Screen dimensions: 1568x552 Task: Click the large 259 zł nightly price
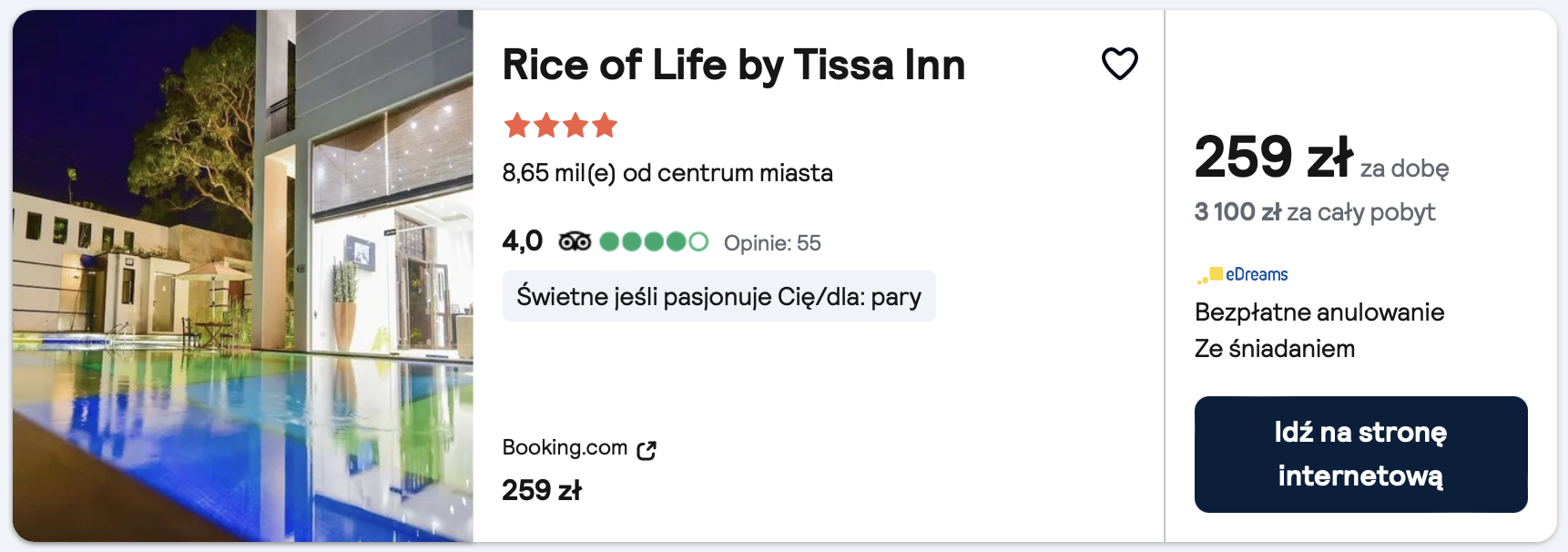pyautogui.click(x=1273, y=157)
